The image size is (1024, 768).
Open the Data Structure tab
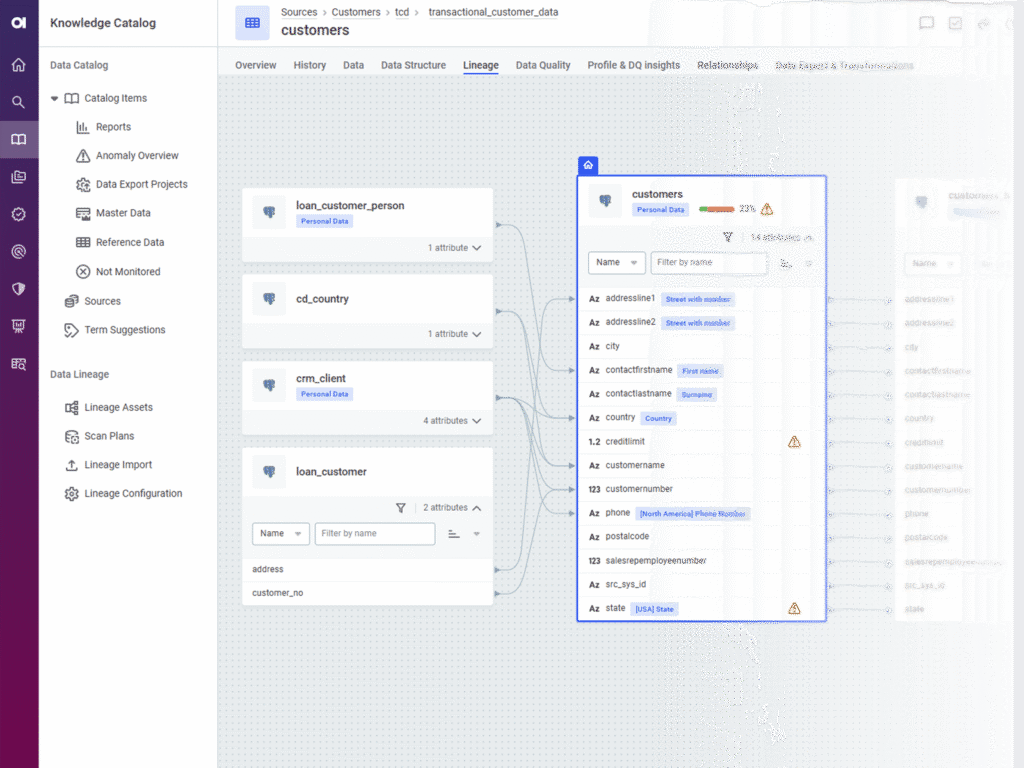[x=413, y=65]
